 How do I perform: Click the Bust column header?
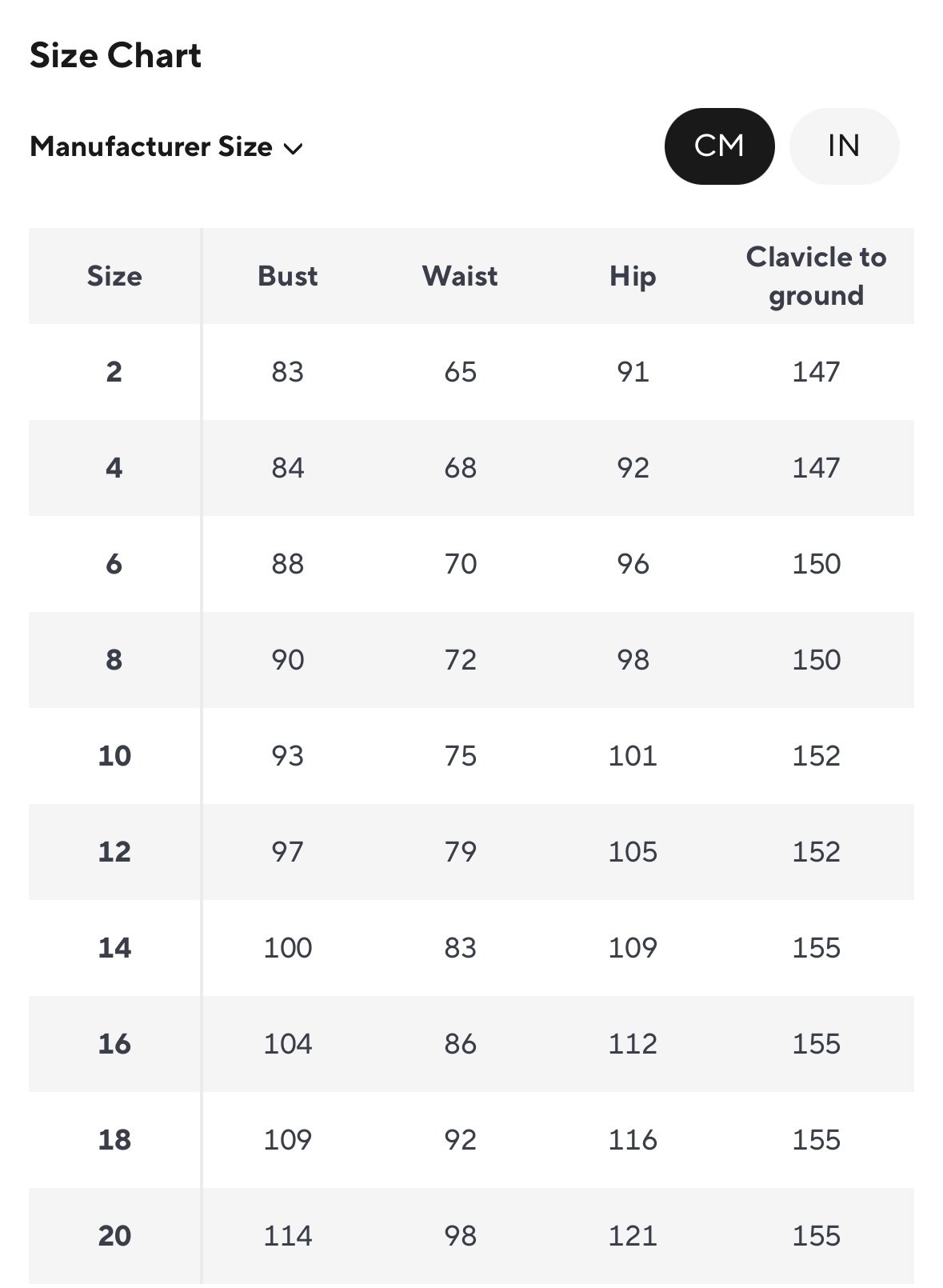pyautogui.click(x=287, y=277)
